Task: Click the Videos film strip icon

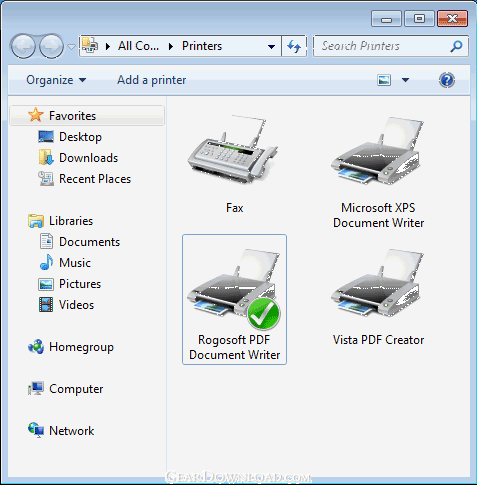Action: 46,305
